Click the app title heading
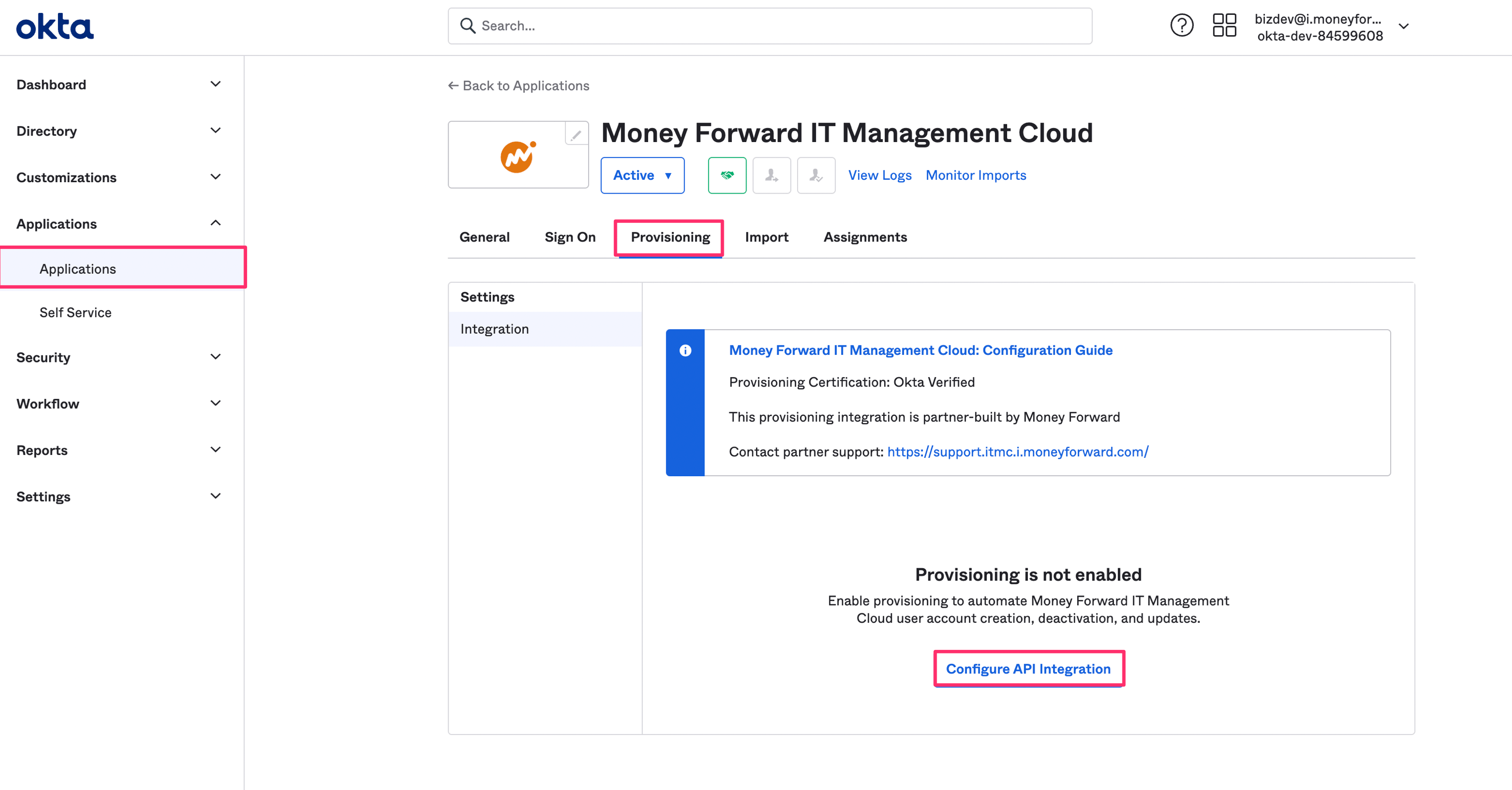The height and width of the screenshot is (790, 1512). (847, 133)
